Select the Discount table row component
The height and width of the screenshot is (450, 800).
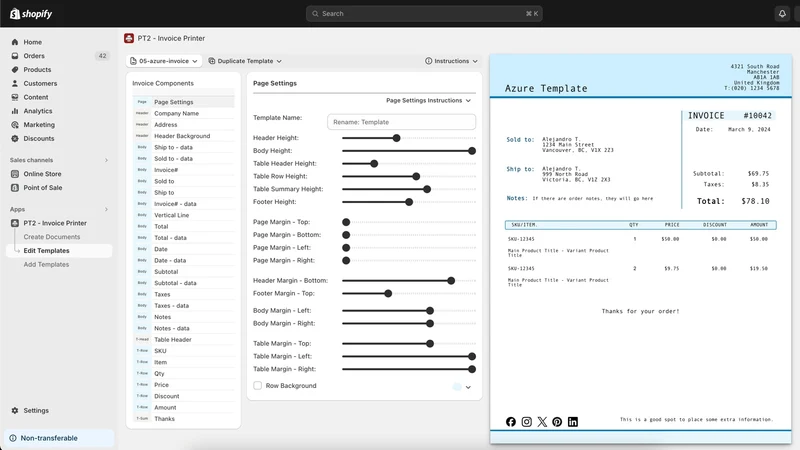[x=184, y=396]
